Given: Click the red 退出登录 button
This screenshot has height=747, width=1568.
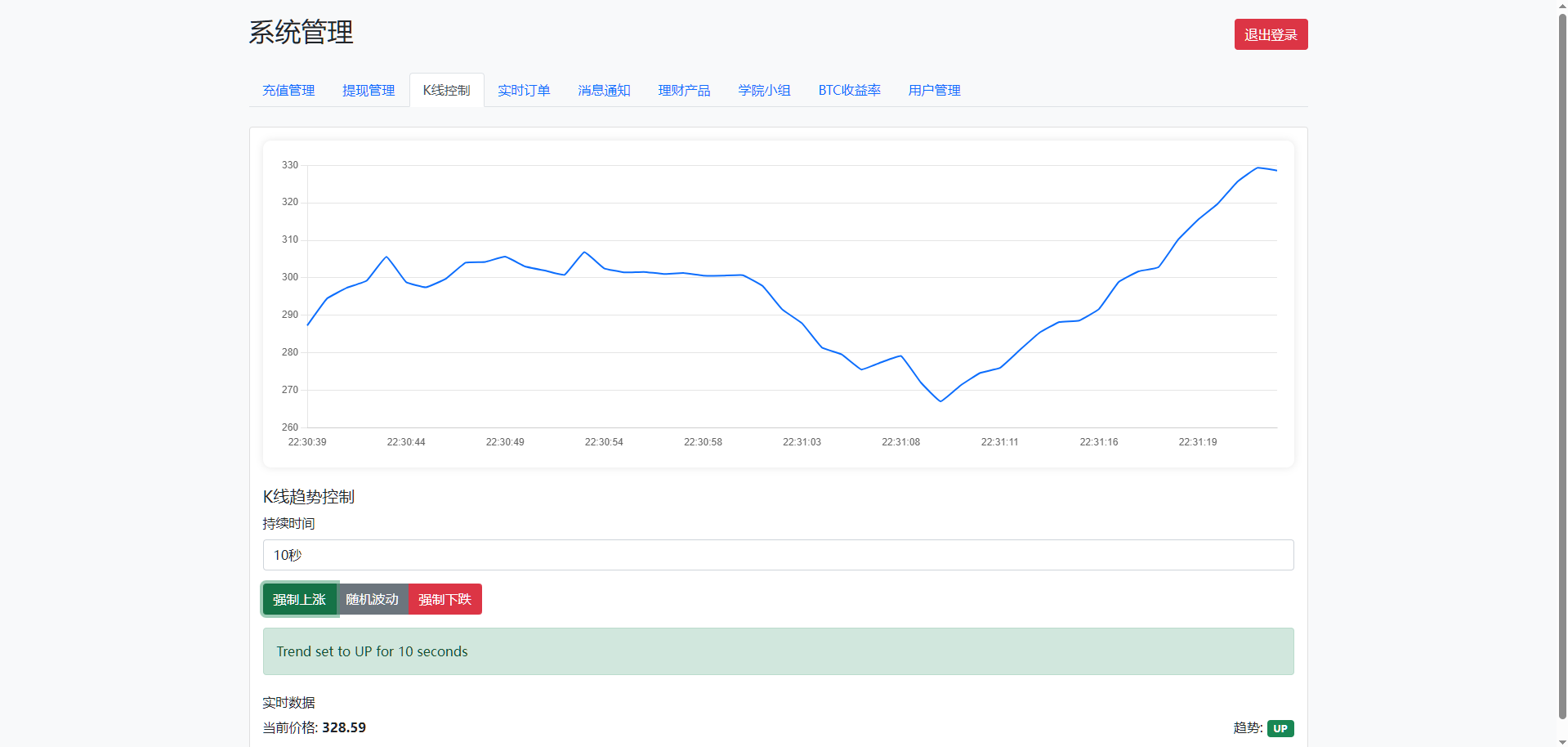Looking at the screenshot, I should [1271, 34].
